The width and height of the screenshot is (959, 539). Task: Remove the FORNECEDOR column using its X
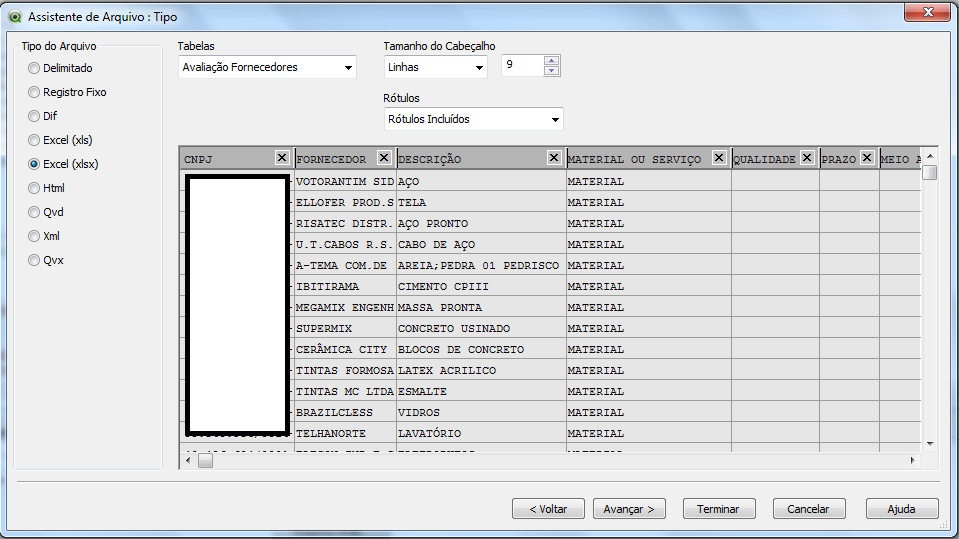(x=384, y=158)
